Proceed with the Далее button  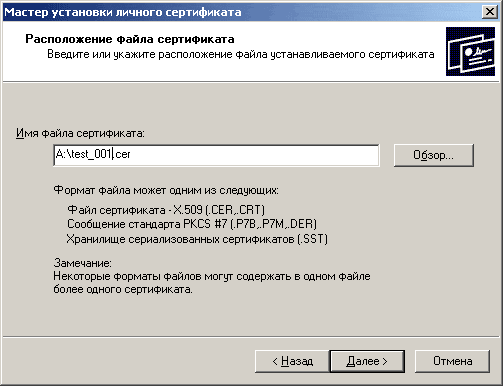click(x=367, y=361)
